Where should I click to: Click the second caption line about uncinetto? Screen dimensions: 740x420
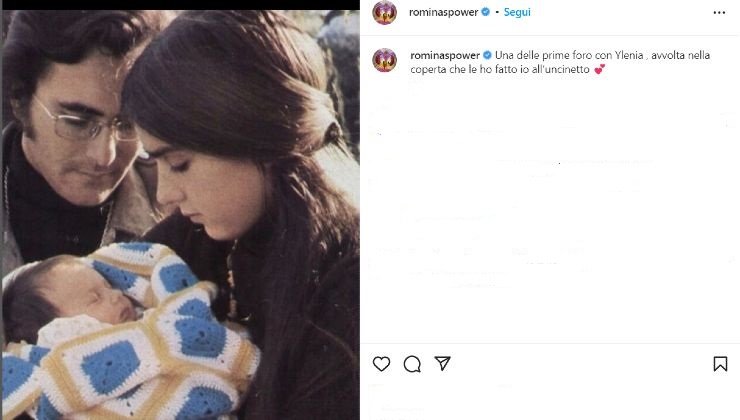500,70
